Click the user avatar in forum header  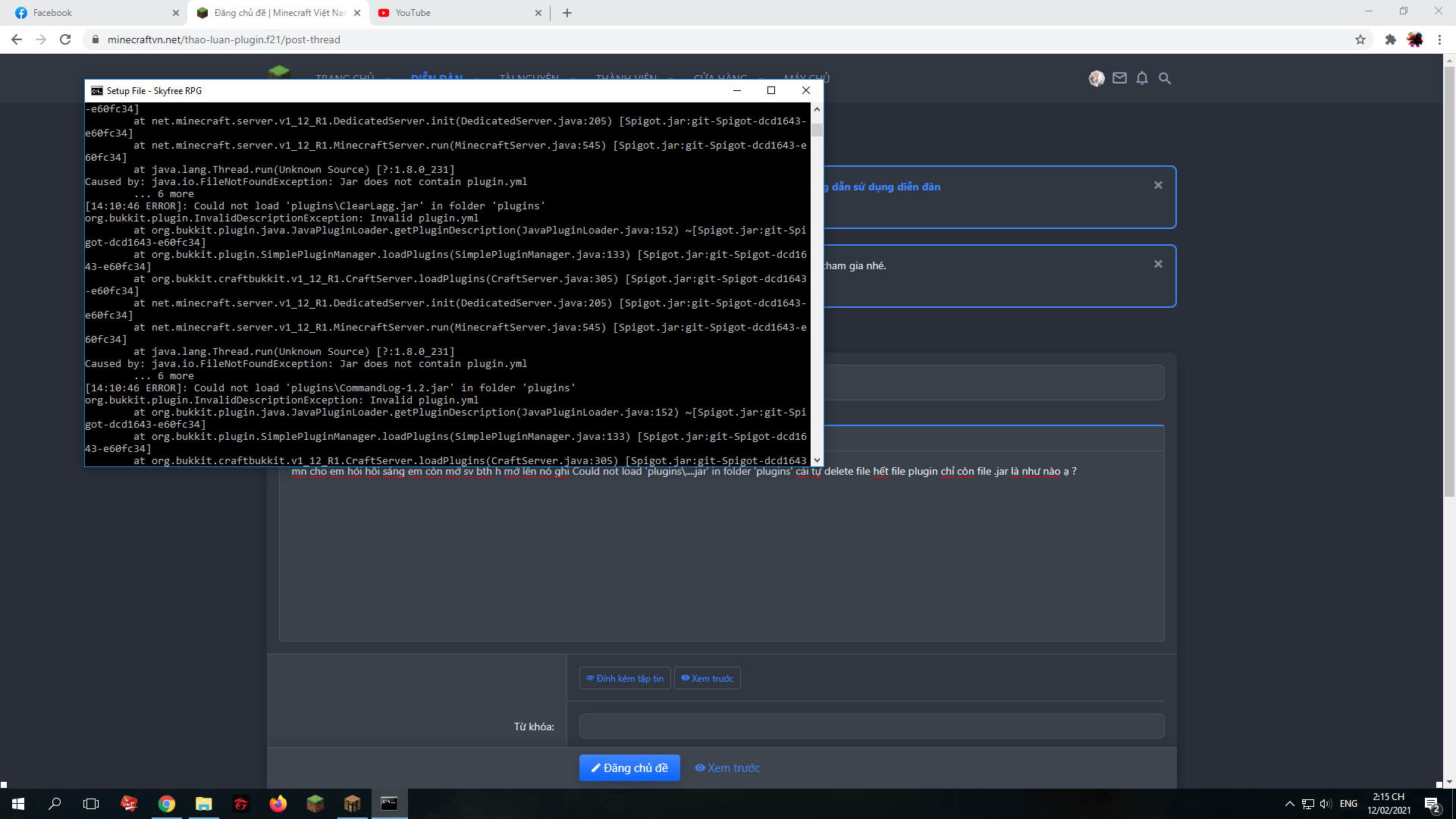[1097, 78]
